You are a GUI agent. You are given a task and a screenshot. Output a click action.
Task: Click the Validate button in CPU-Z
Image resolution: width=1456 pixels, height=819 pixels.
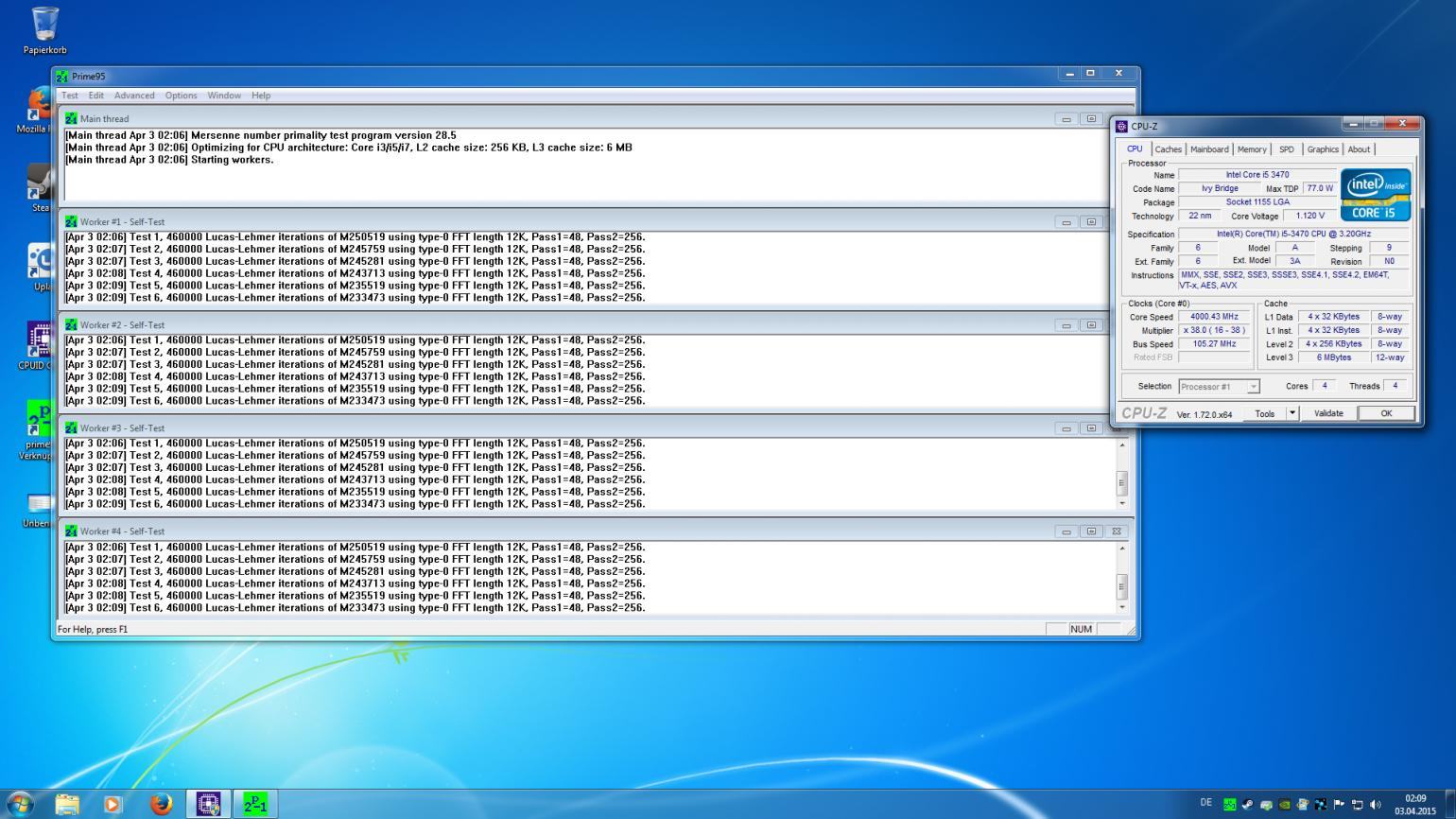(x=1328, y=413)
